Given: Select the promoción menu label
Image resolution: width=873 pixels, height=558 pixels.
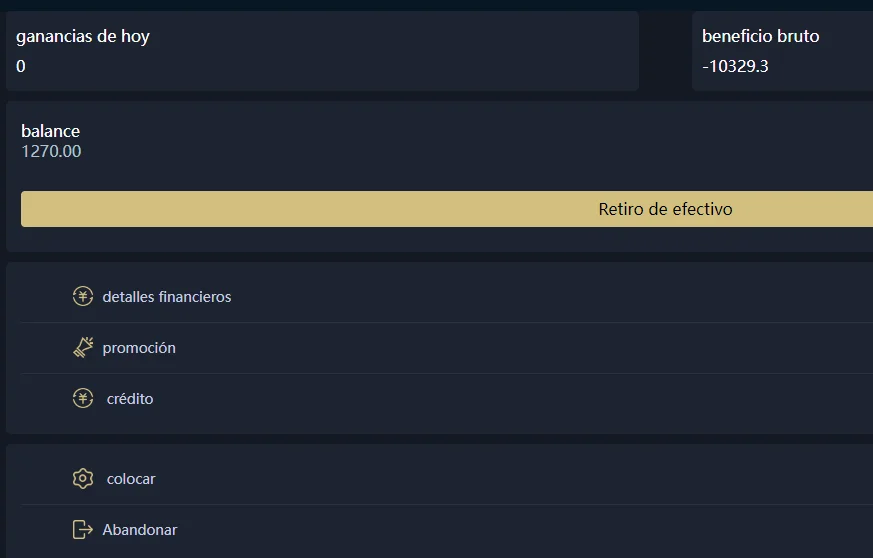Looking at the screenshot, I should pyautogui.click(x=139, y=348).
